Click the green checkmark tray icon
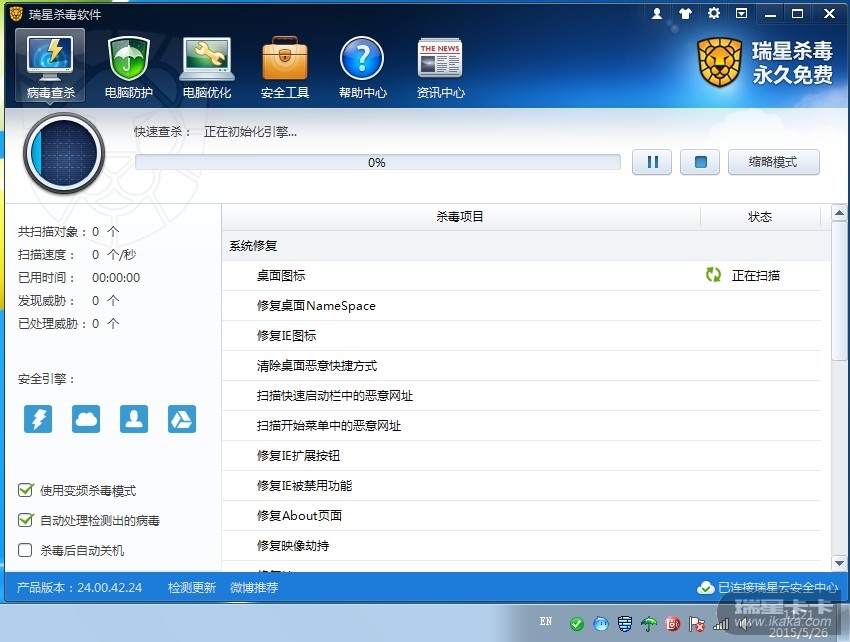Screen dimensions: 850x642 click(x=577, y=625)
